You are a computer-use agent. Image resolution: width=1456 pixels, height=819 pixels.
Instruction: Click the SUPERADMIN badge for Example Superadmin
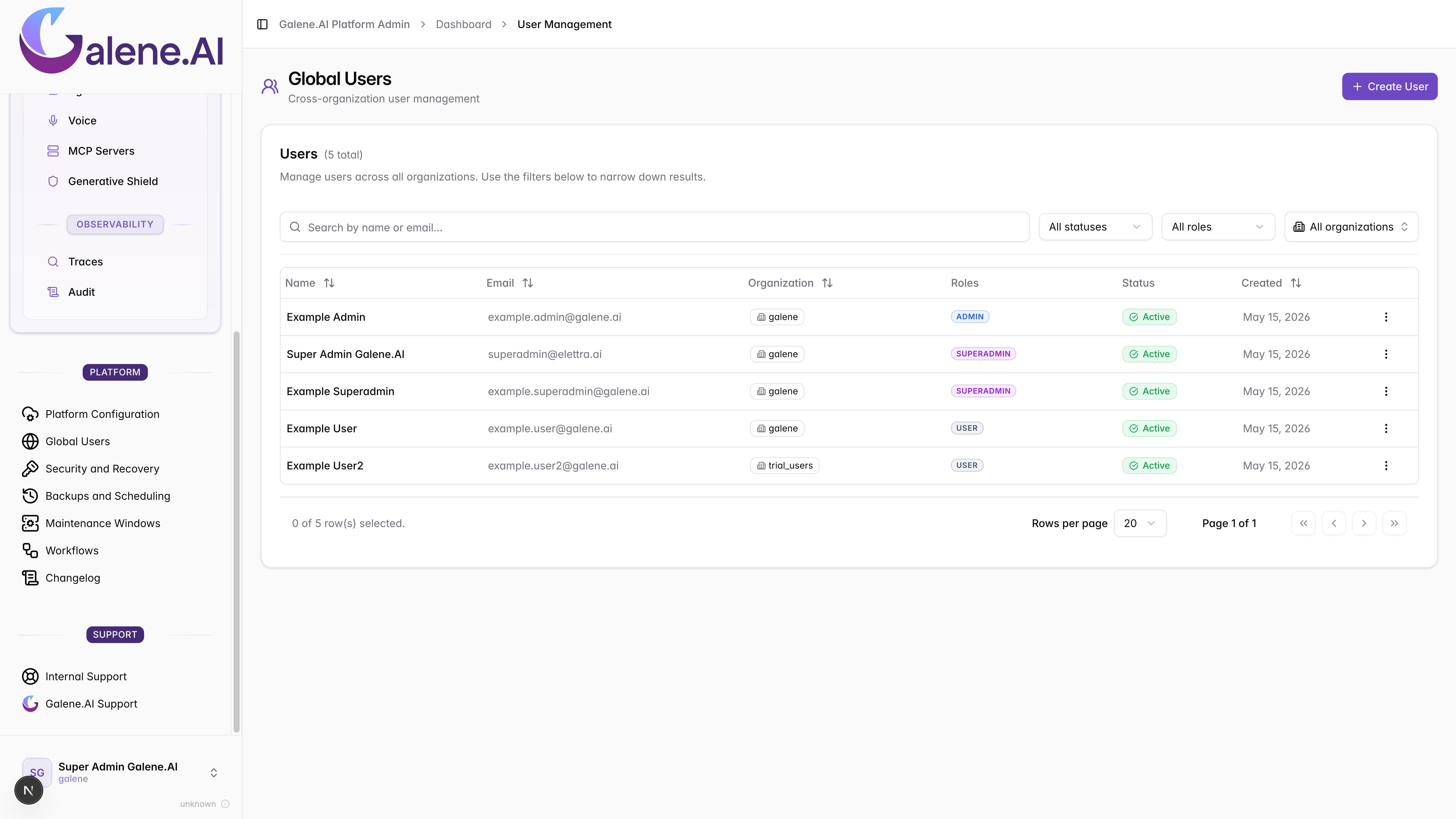tap(984, 391)
